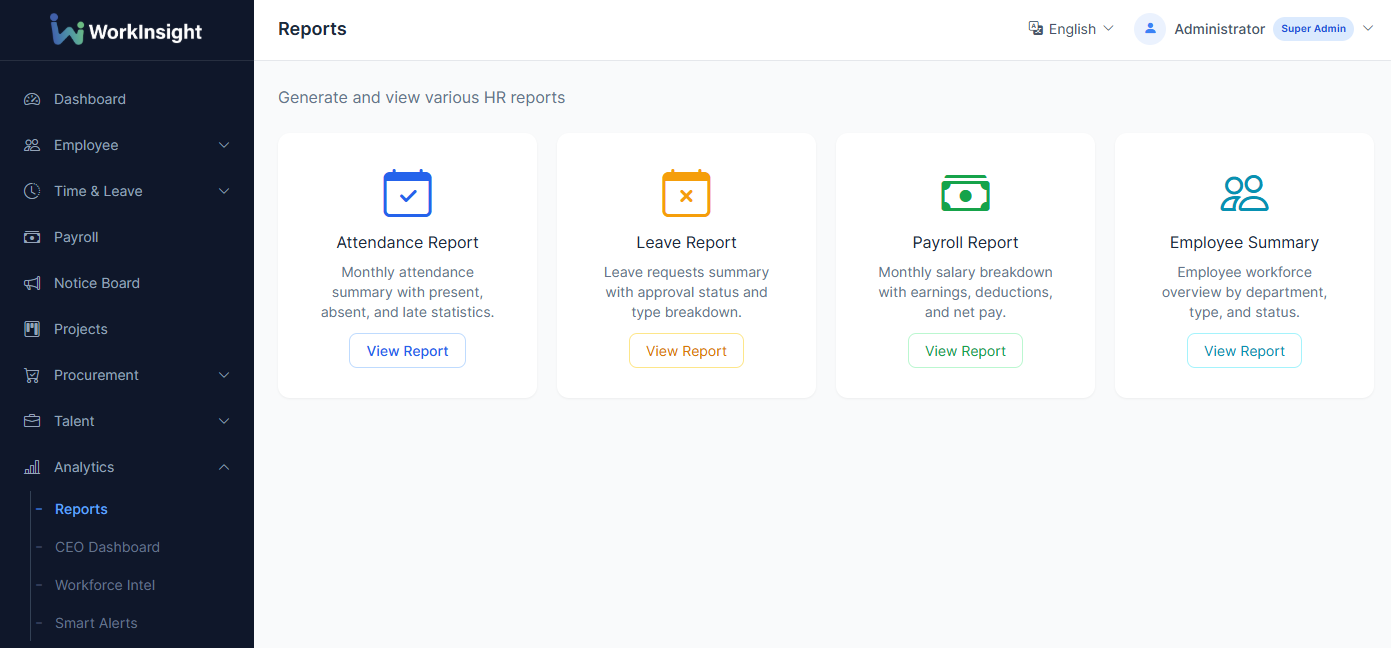Click the Attendance Report calendar check icon

(407, 194)
